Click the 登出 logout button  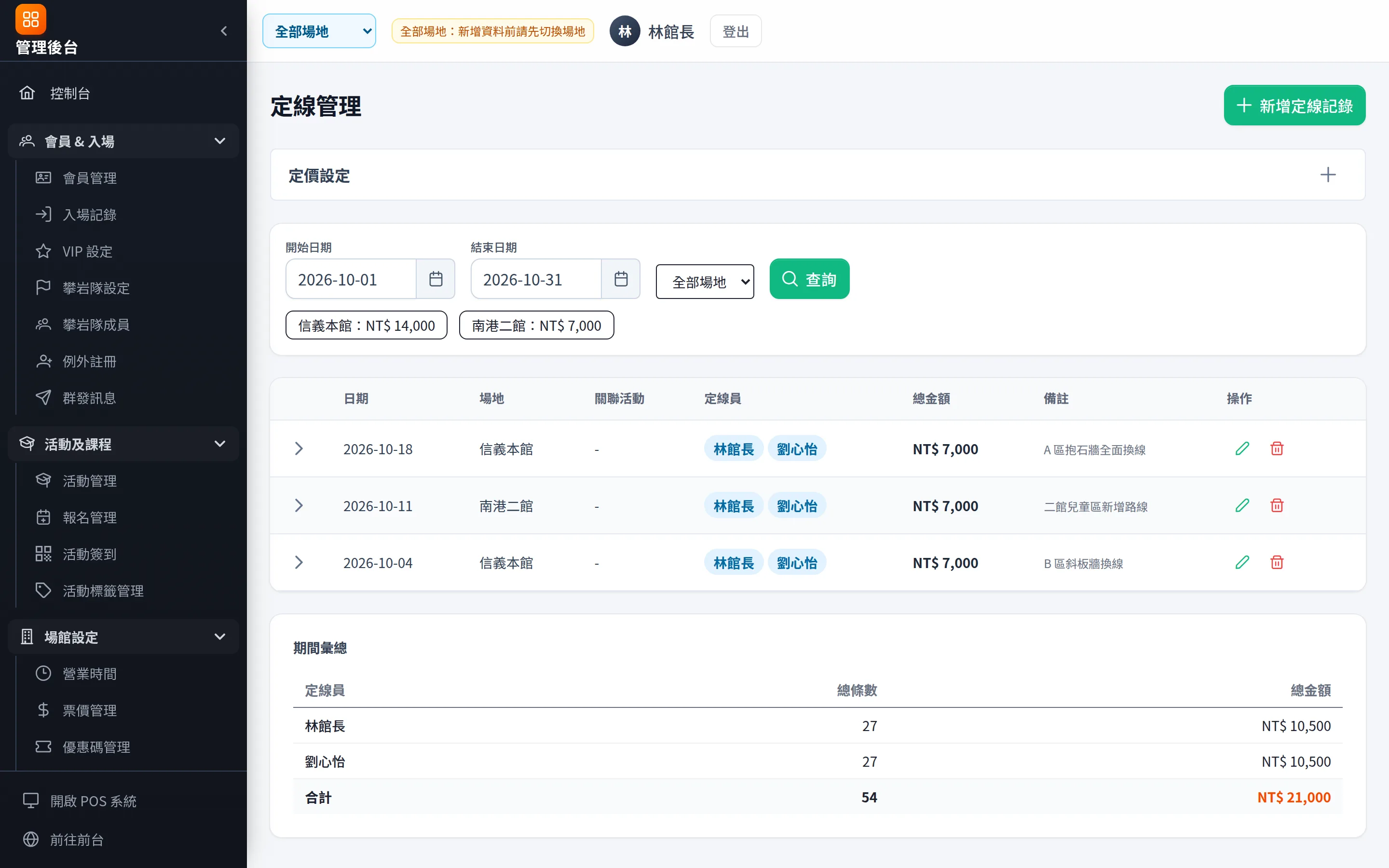[735, 31]
